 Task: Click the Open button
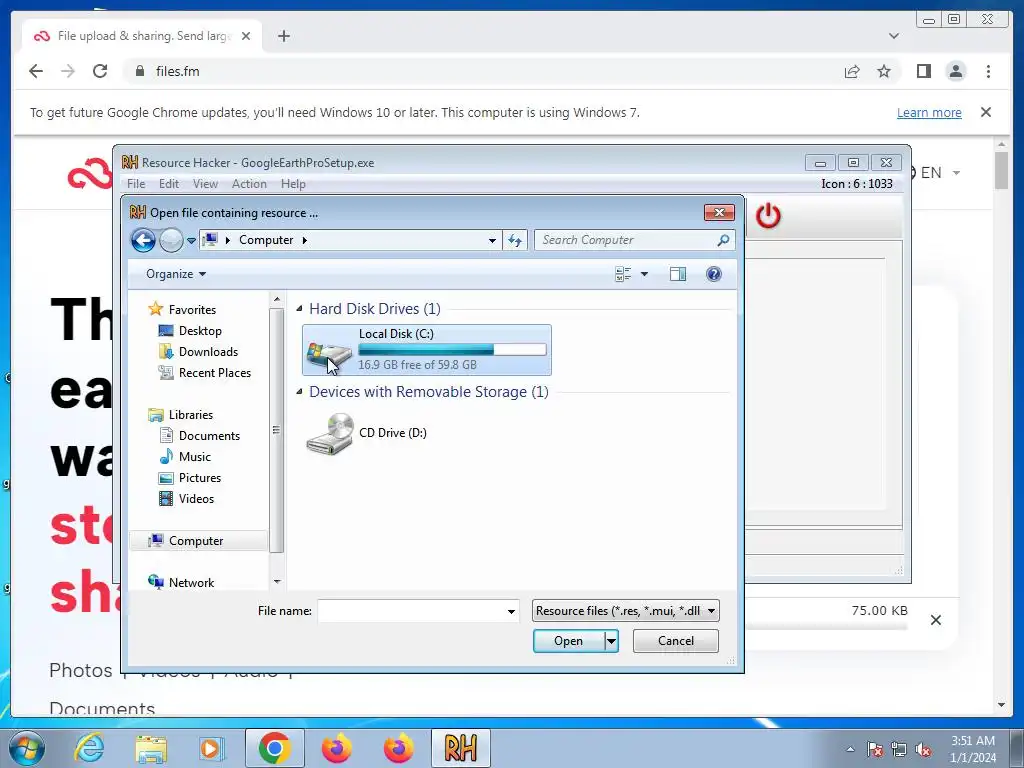[x=568, y=641]
